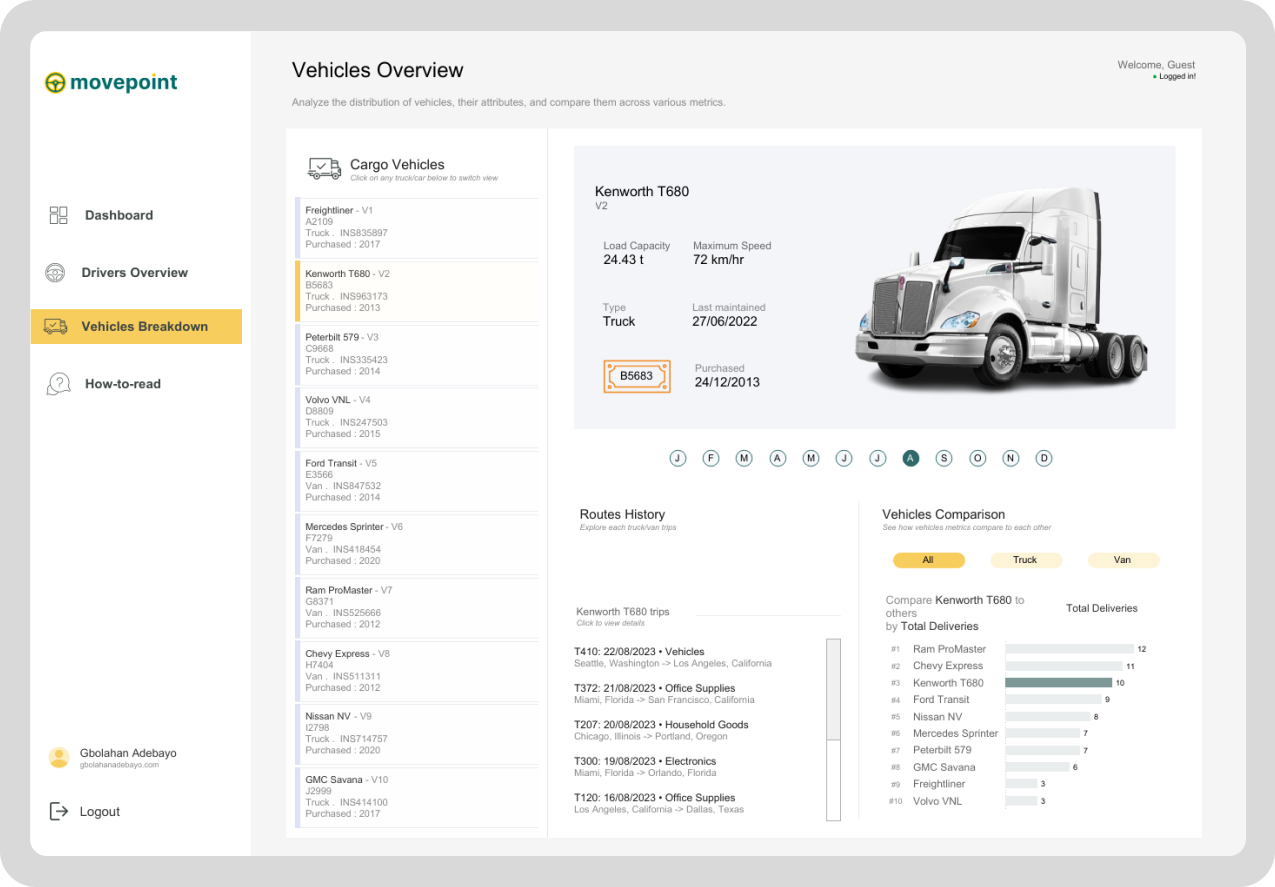1275x887 pixels.
Task: Click the movepoint steering wheel logo
Action: pyautogui.click(x=55, y=83)
